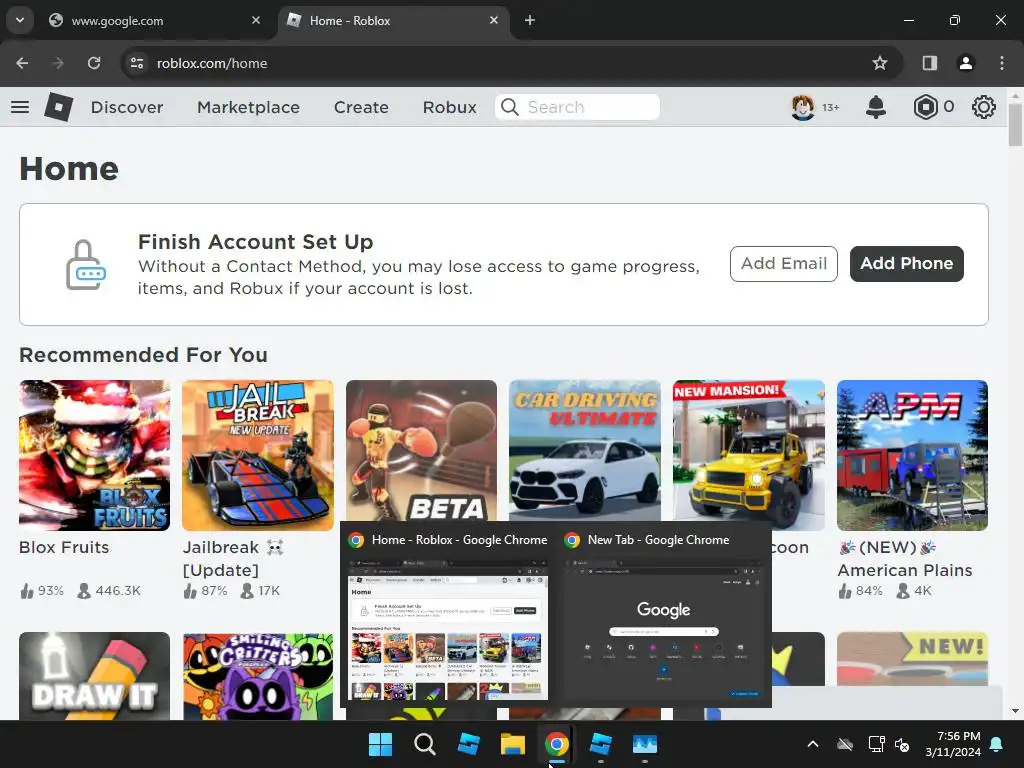
Task: Open the Roblox notifications bell
Action: click(876, 107)
